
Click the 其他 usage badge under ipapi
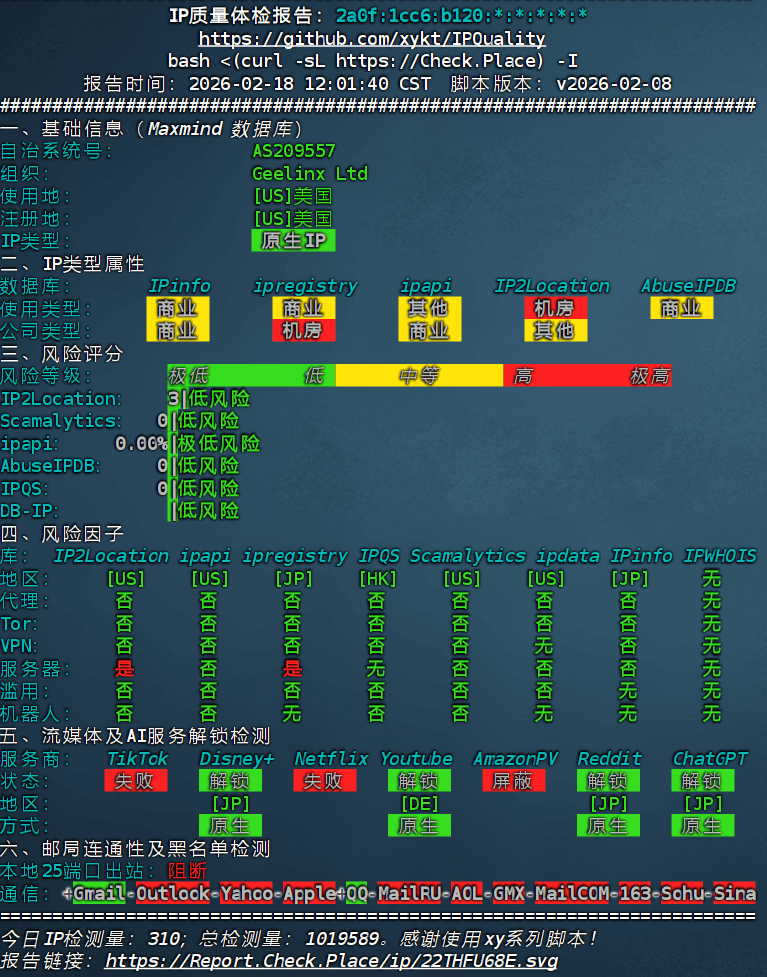(430, 308)
